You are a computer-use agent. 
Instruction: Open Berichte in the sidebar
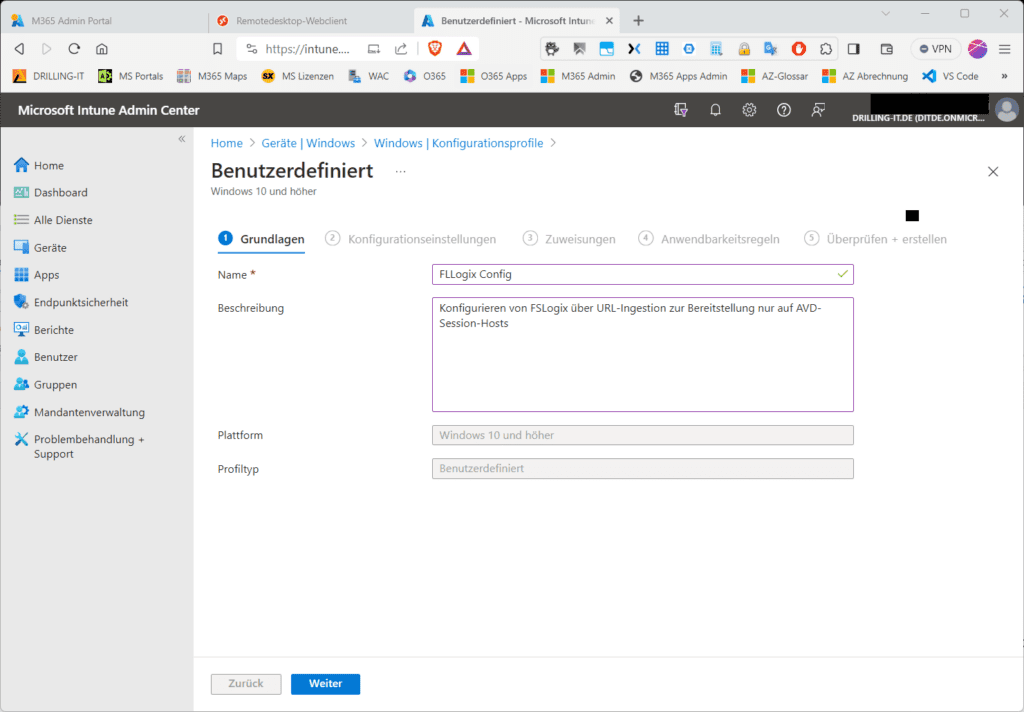coord(44,330)
